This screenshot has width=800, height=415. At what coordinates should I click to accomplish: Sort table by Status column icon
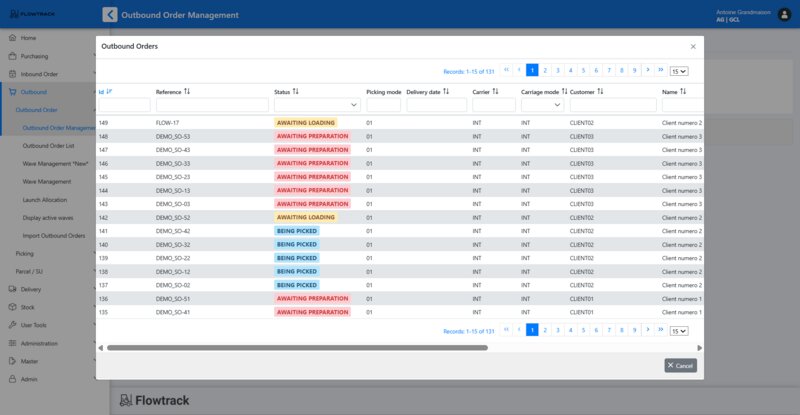pos(296,91)
